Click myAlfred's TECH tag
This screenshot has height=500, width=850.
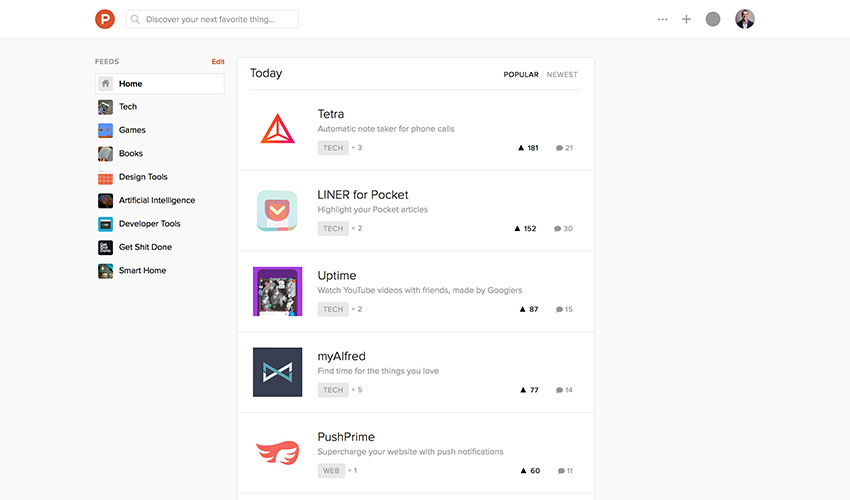click(333, 390)
